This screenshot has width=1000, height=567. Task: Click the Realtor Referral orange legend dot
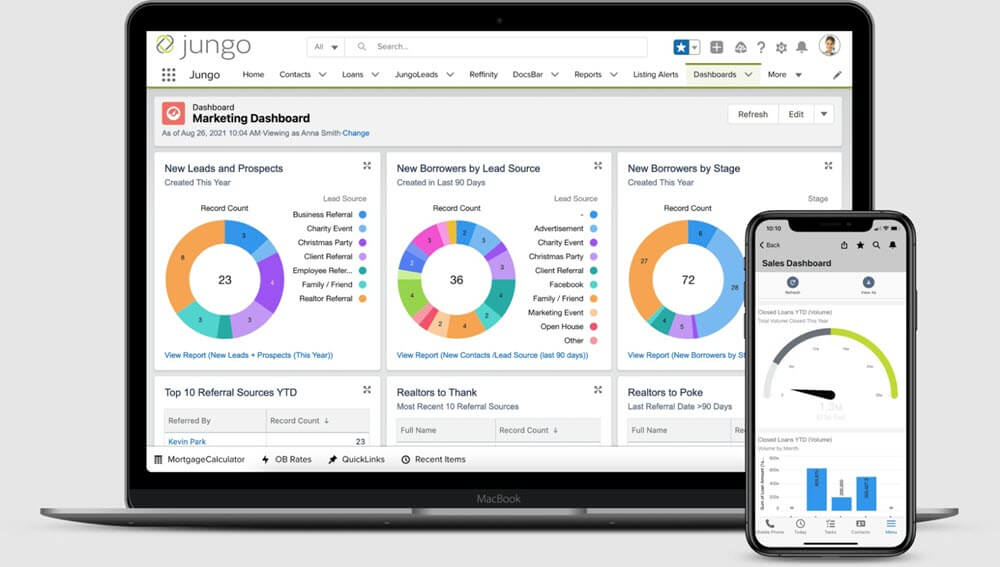coord(363,298)
